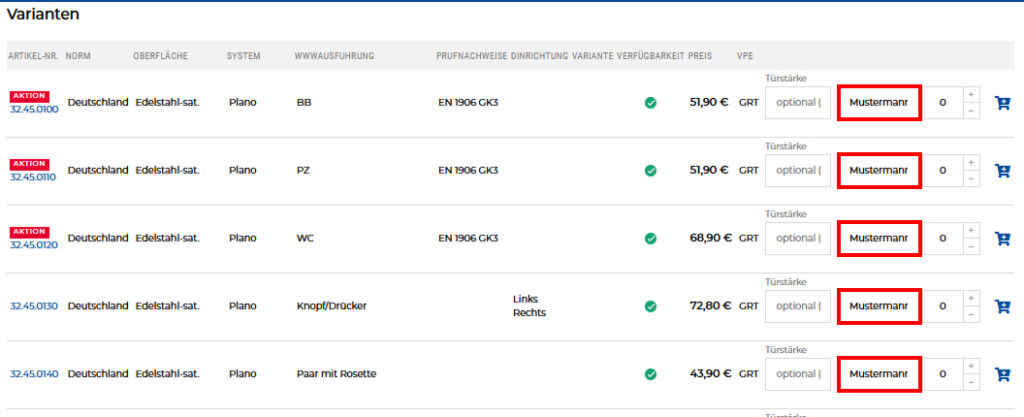The height and width of the screenshot is (417, 1024).
Task: Open article link 32.45.0130
Action: click(x=34, y=306)
